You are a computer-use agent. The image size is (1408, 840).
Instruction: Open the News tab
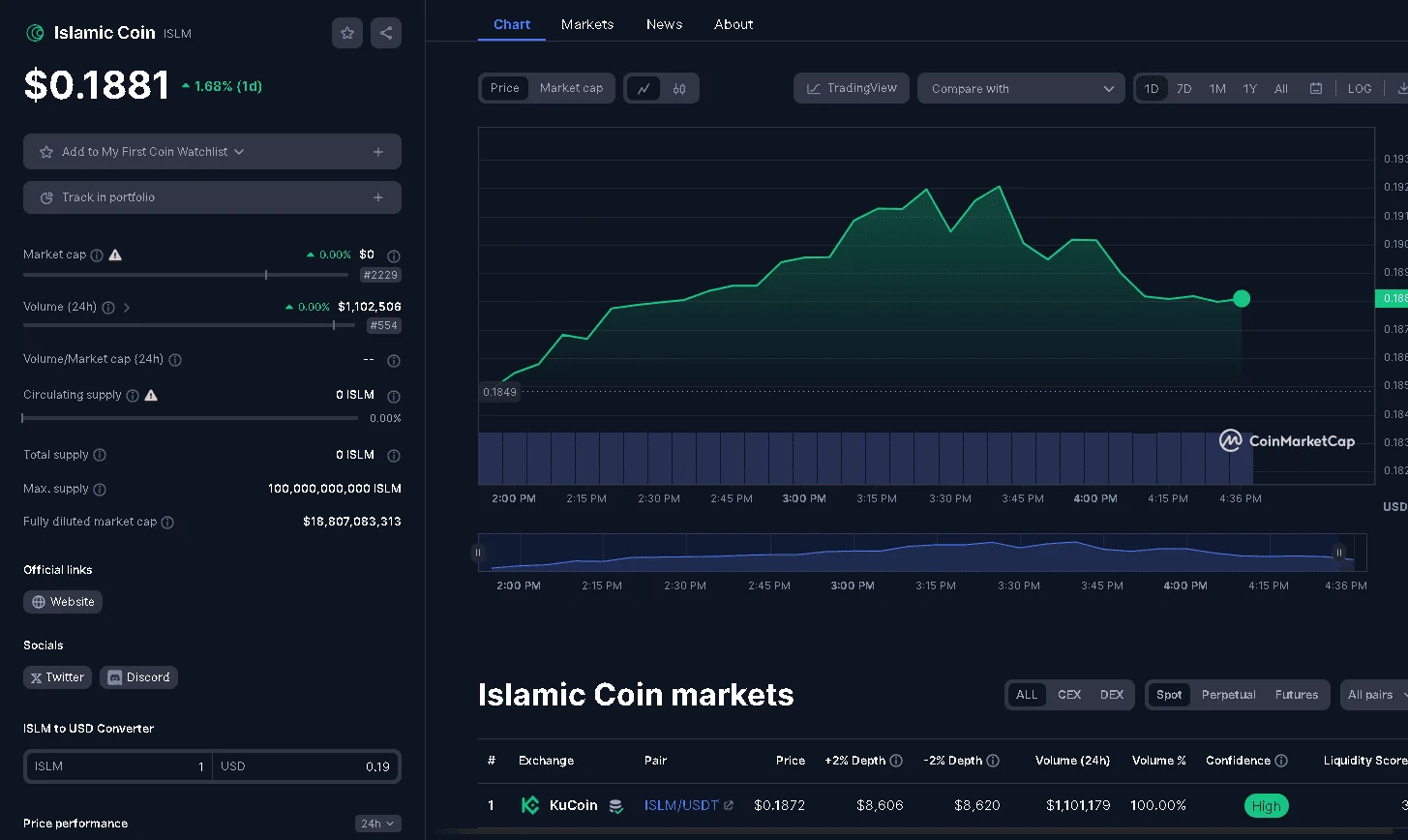click(664, 24)
